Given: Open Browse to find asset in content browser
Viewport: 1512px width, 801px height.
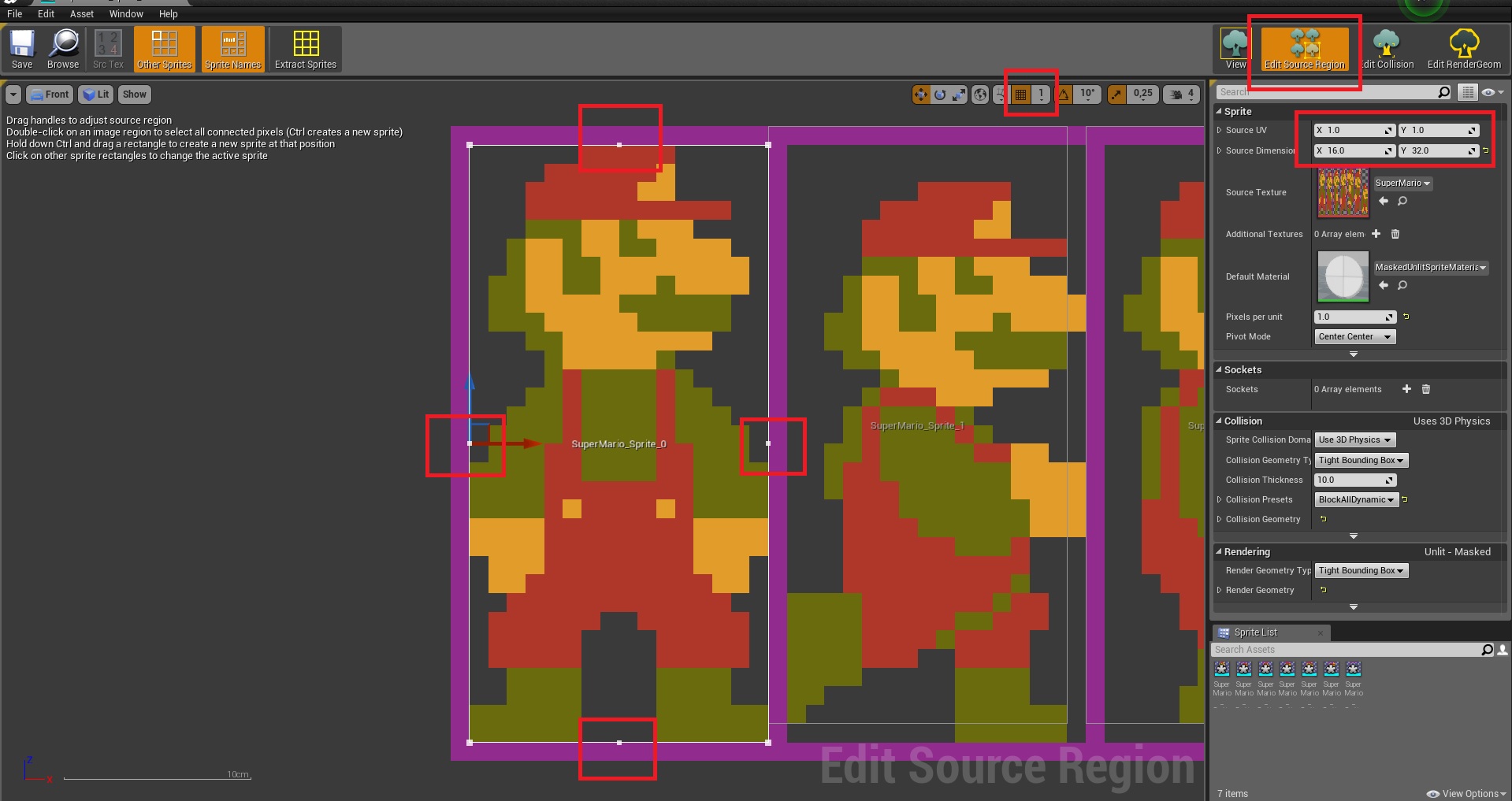Looking at the screenshot, I should (x=63, y=50).
